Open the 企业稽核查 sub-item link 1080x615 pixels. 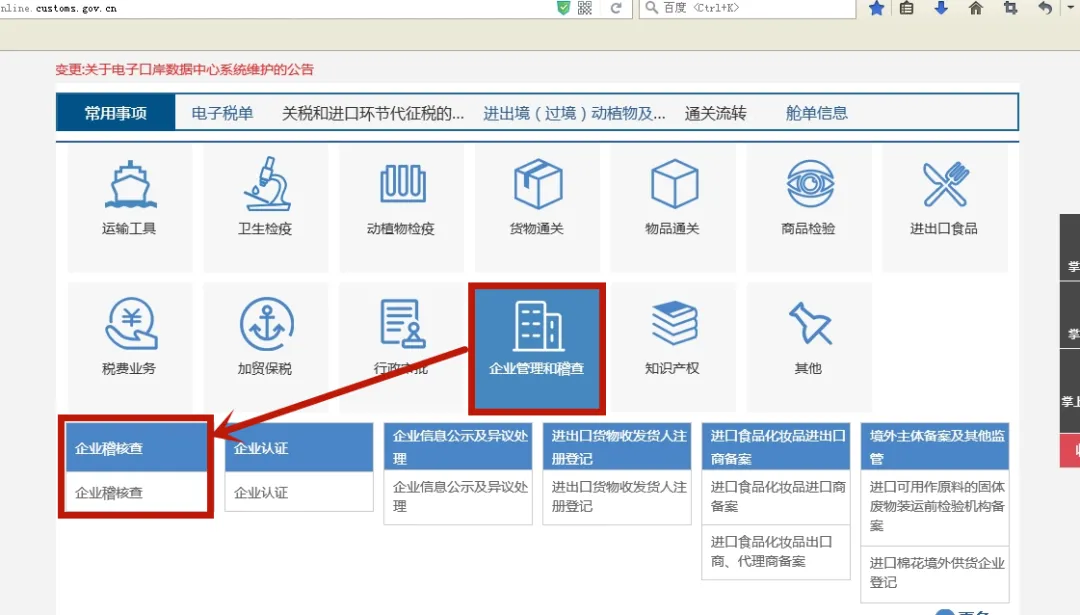[x=109, y=492]
